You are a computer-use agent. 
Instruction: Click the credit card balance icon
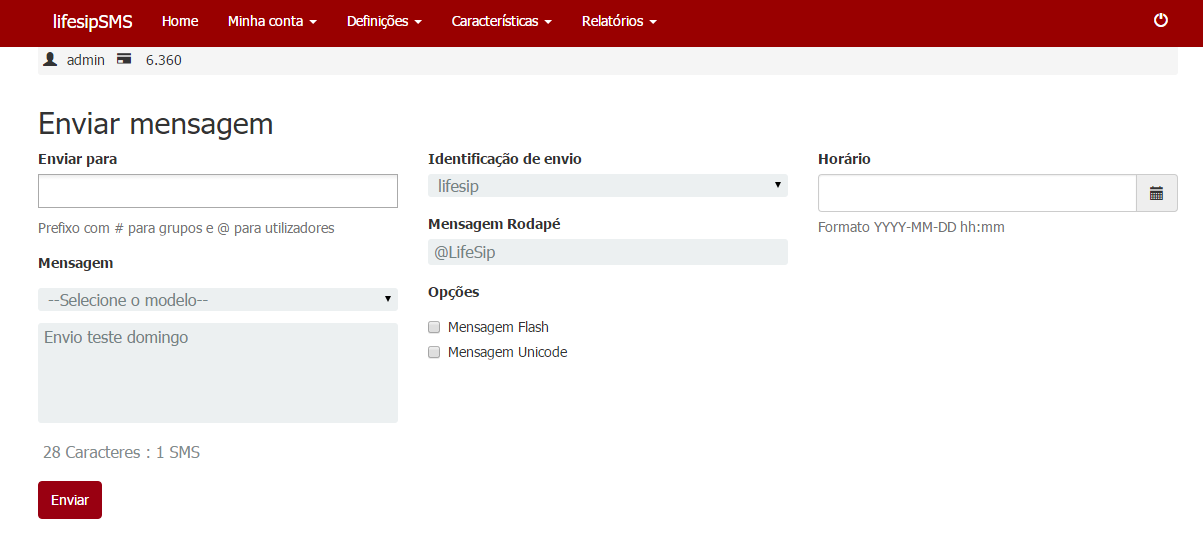tap(125, 60)
